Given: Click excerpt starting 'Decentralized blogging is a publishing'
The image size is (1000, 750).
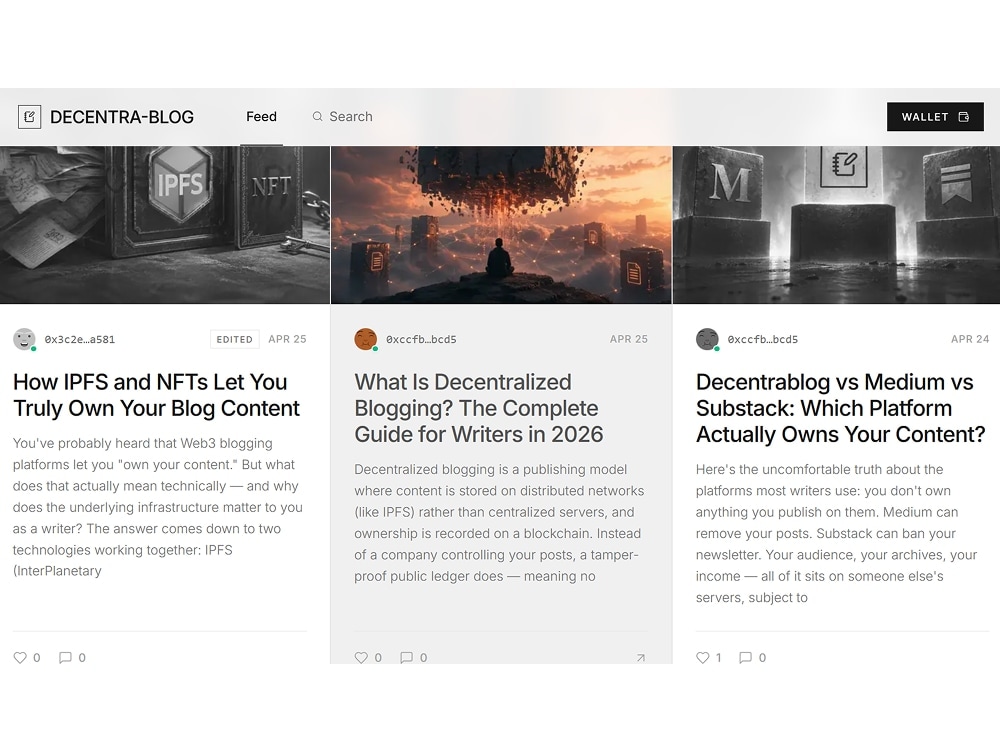Looking at the screenshot, I should click(x=499, y=523).
